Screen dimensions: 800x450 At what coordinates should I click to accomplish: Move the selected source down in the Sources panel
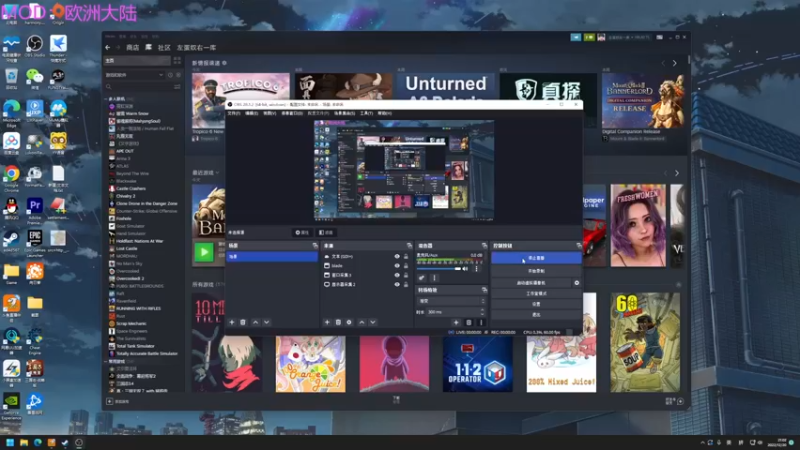click(x=372, y=322)
